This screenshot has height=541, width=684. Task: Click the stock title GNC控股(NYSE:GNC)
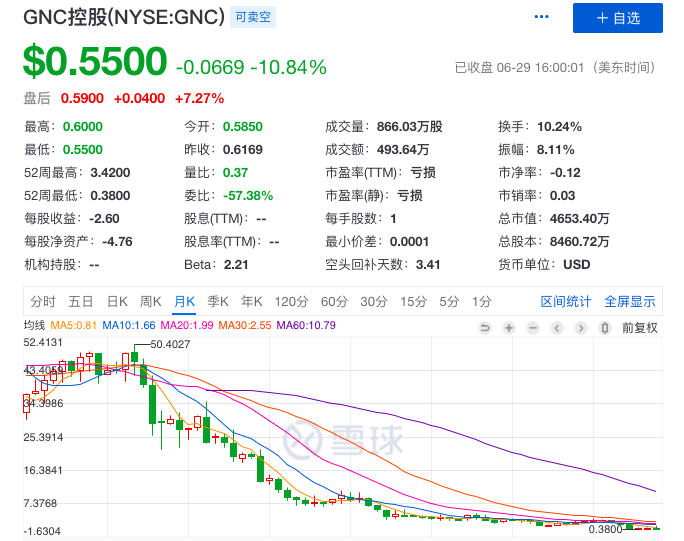click(124, 17)
